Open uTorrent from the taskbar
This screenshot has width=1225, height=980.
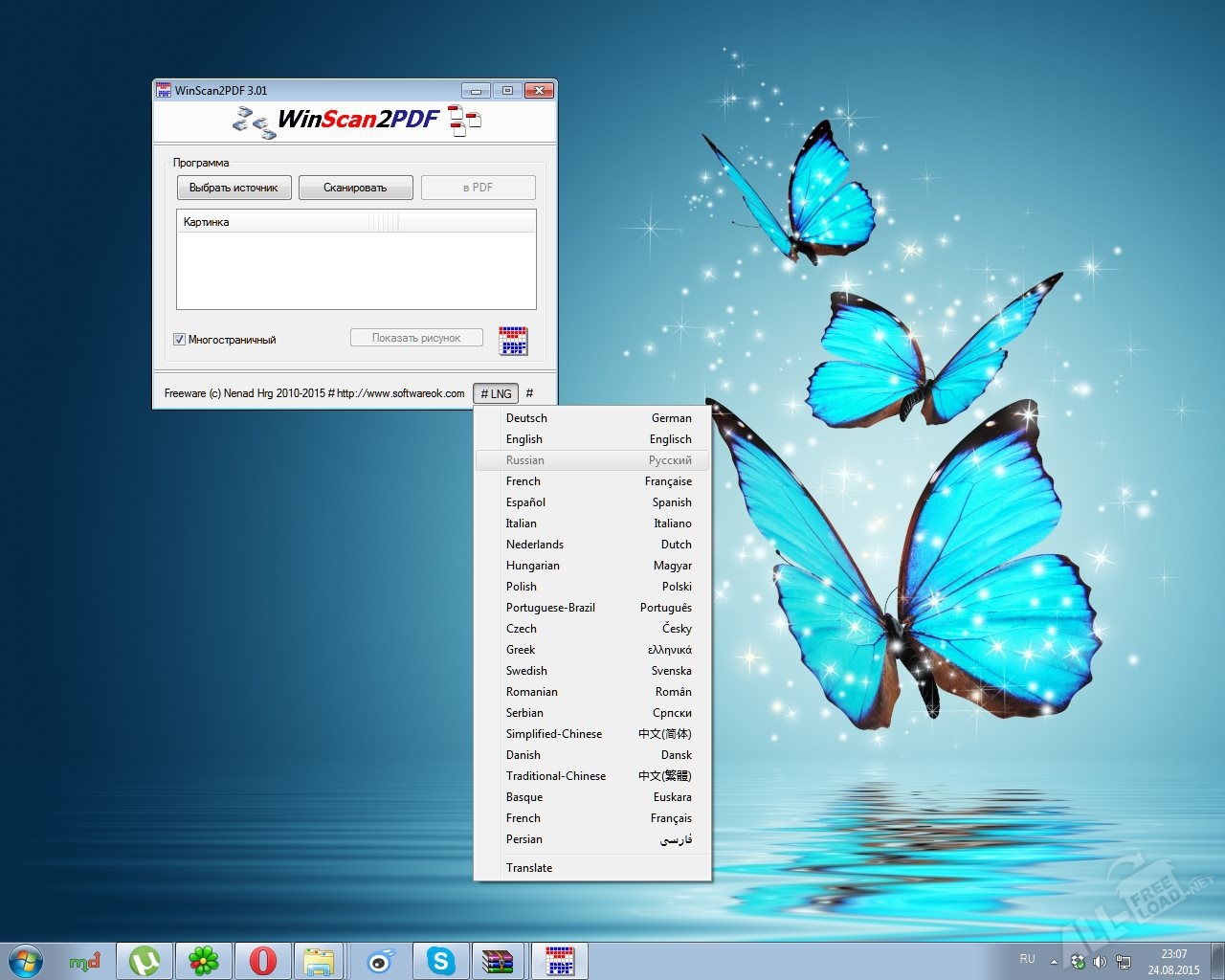[x=145, y=961]
